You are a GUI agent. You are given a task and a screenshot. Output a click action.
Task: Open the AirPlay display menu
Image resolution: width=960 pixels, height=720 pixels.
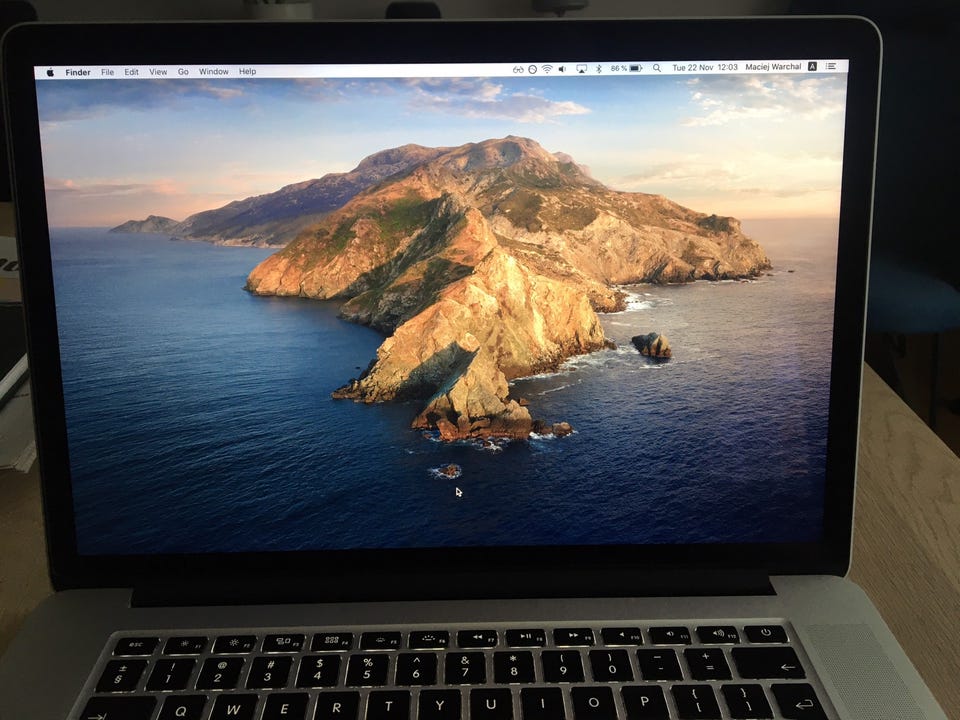(x=582, y=69)
